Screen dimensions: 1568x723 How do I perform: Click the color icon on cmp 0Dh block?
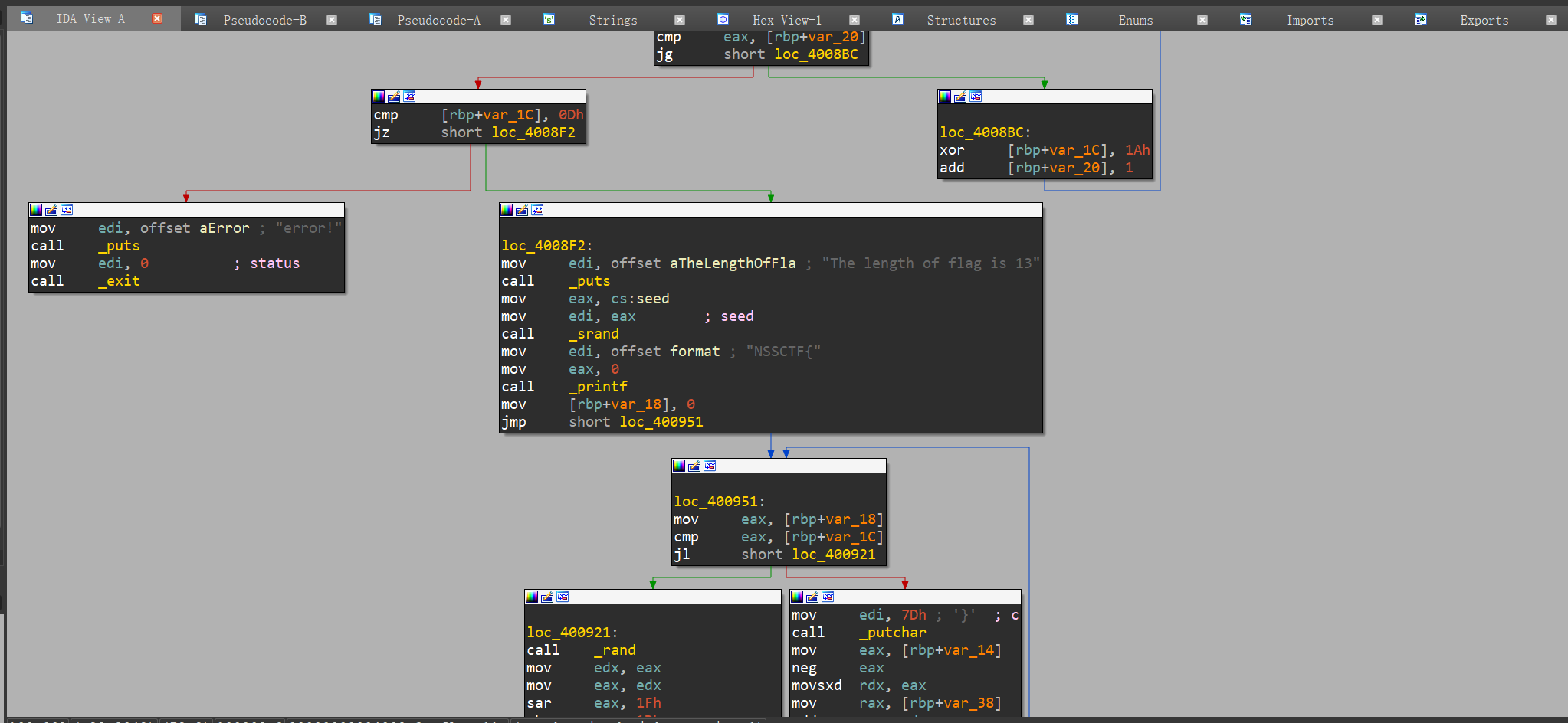point(379,97)
